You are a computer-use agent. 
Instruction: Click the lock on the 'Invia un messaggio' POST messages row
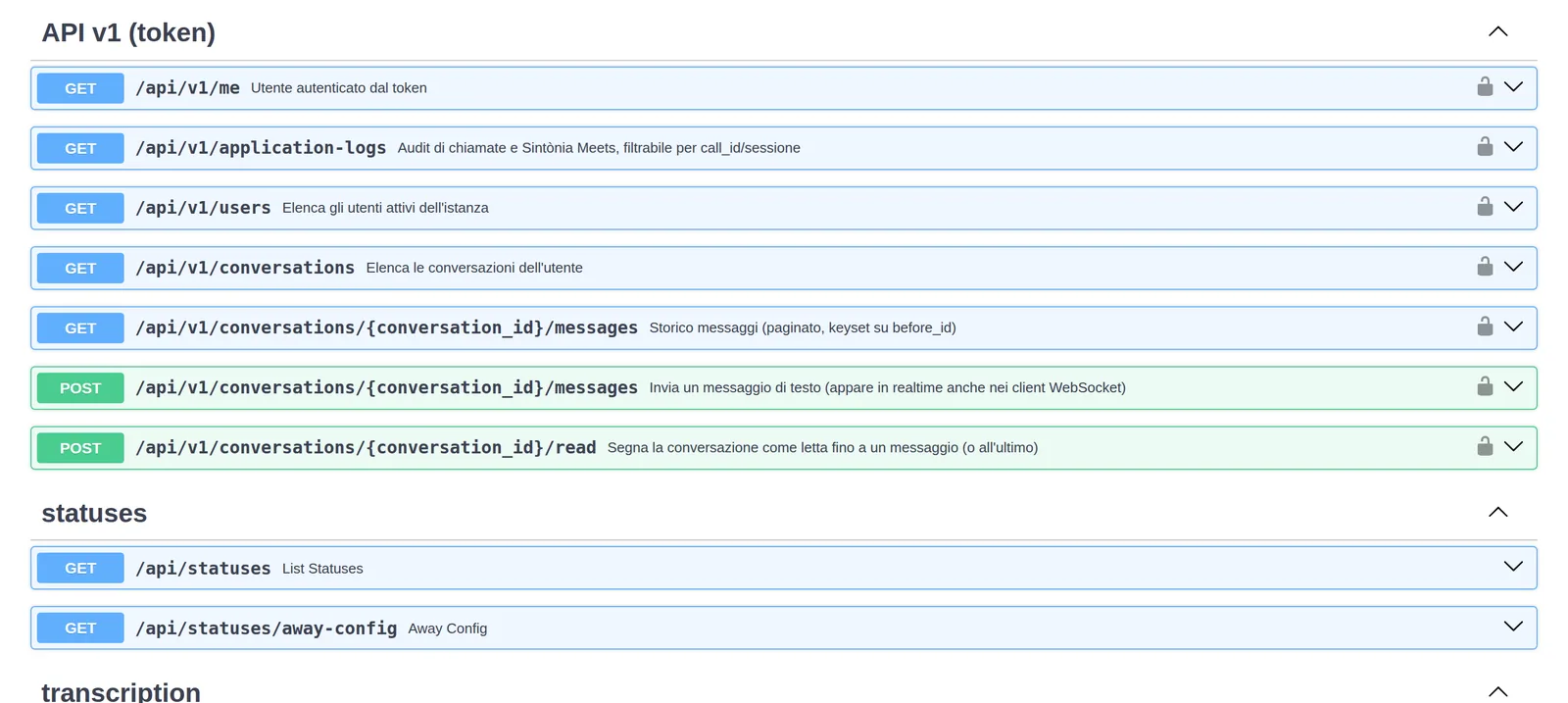pos(1485,385)
